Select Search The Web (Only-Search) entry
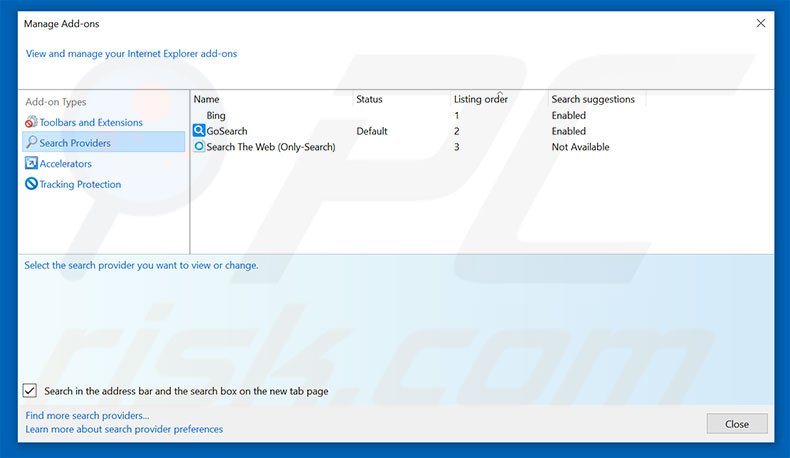 [x=270, y=147]
